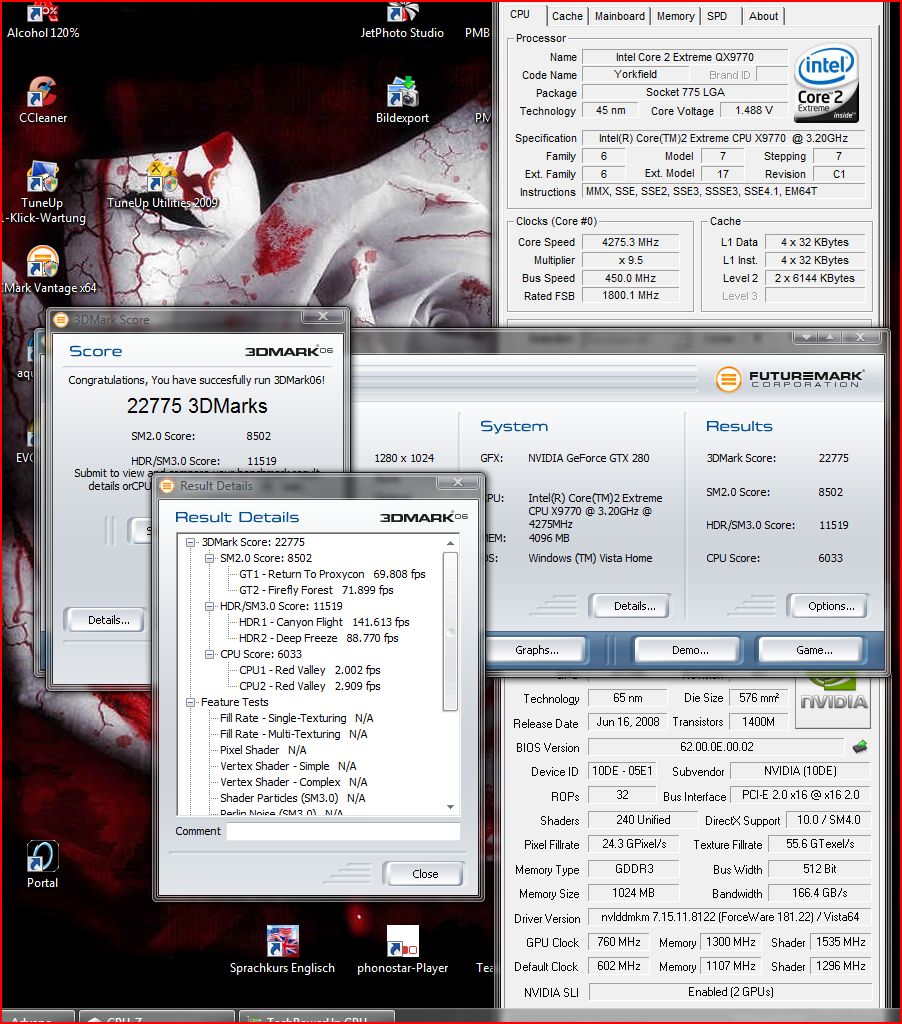This screenshot has height=1024, width=902.
Task: Click the Result Details vertical scrollbar thumb
Action: coord(450,631)
